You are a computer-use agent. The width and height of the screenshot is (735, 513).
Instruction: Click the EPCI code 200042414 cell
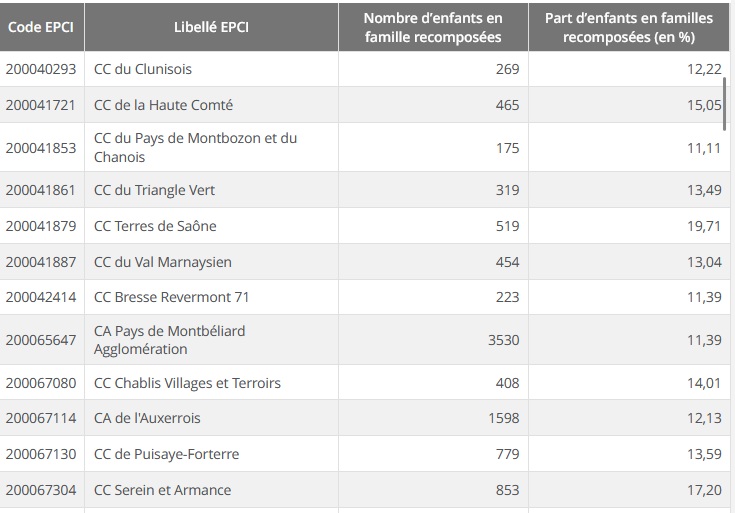(41, 297)
